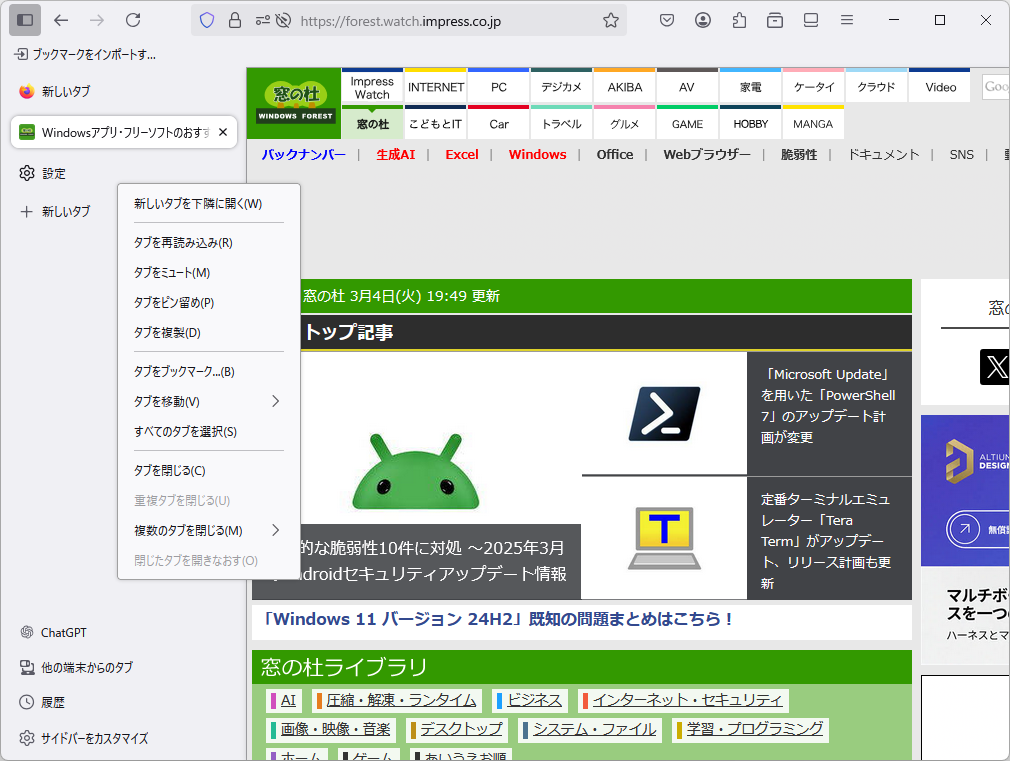Click the 窓の杜 site logo
This screenshot has width=1010, height=761.
coord(293,102)
